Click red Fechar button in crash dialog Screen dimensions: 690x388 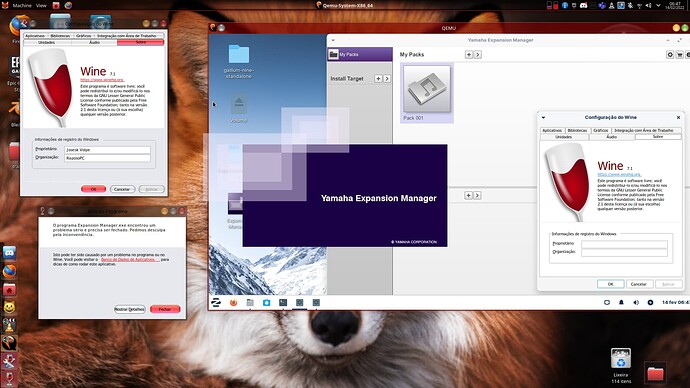click(165, 309)
